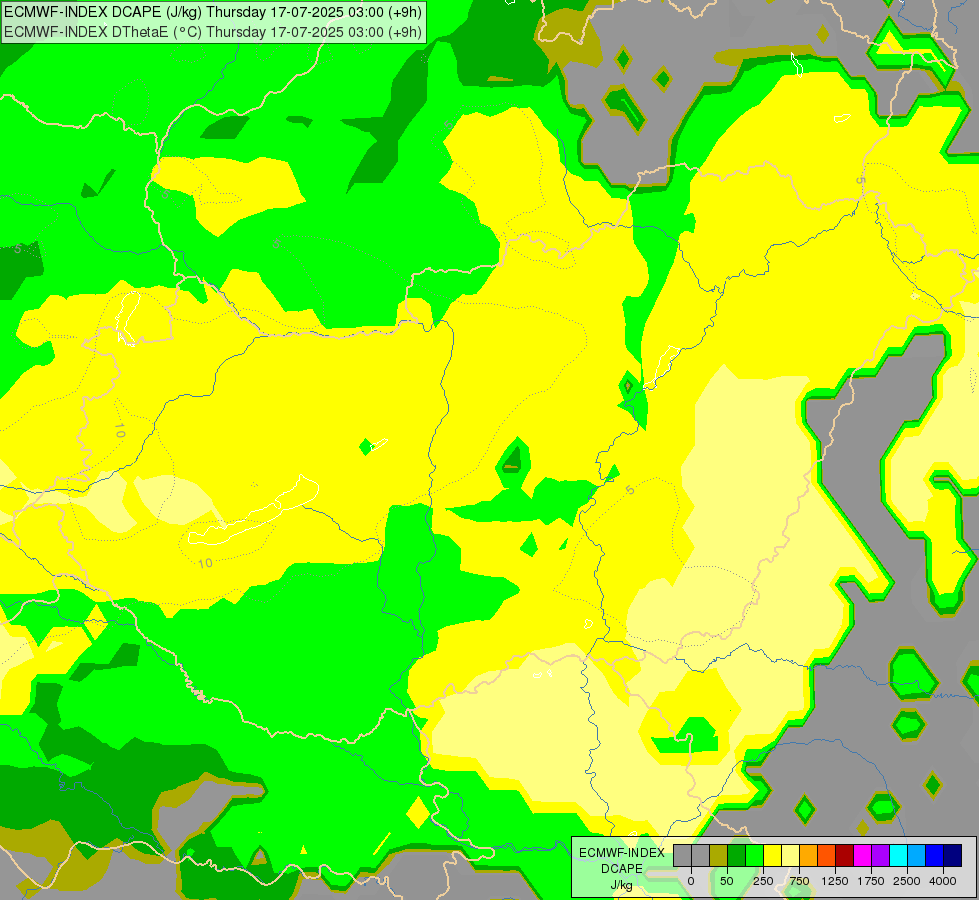
Task: Click the dark red legend swatch
Action: coord(844,855)
